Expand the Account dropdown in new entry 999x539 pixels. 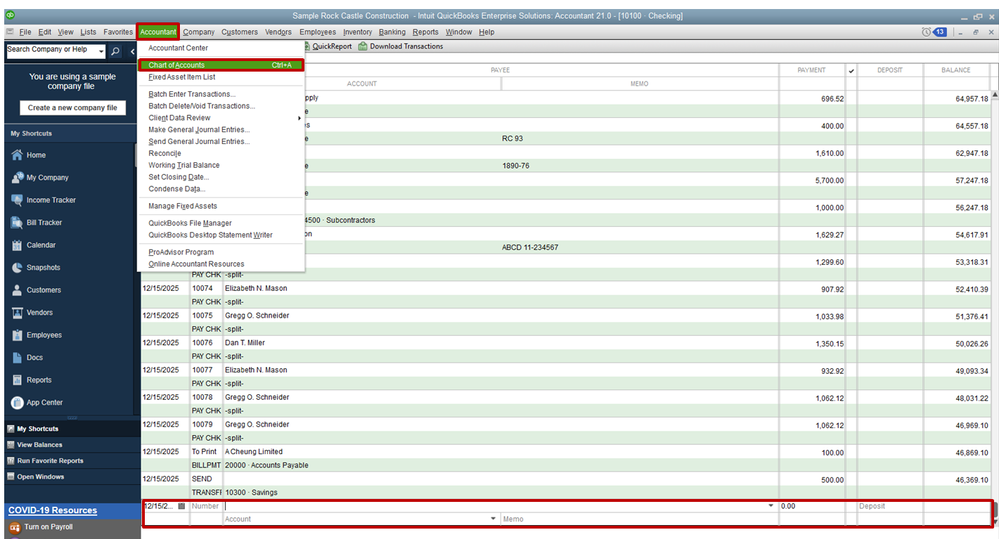click(x=493, y=519)
